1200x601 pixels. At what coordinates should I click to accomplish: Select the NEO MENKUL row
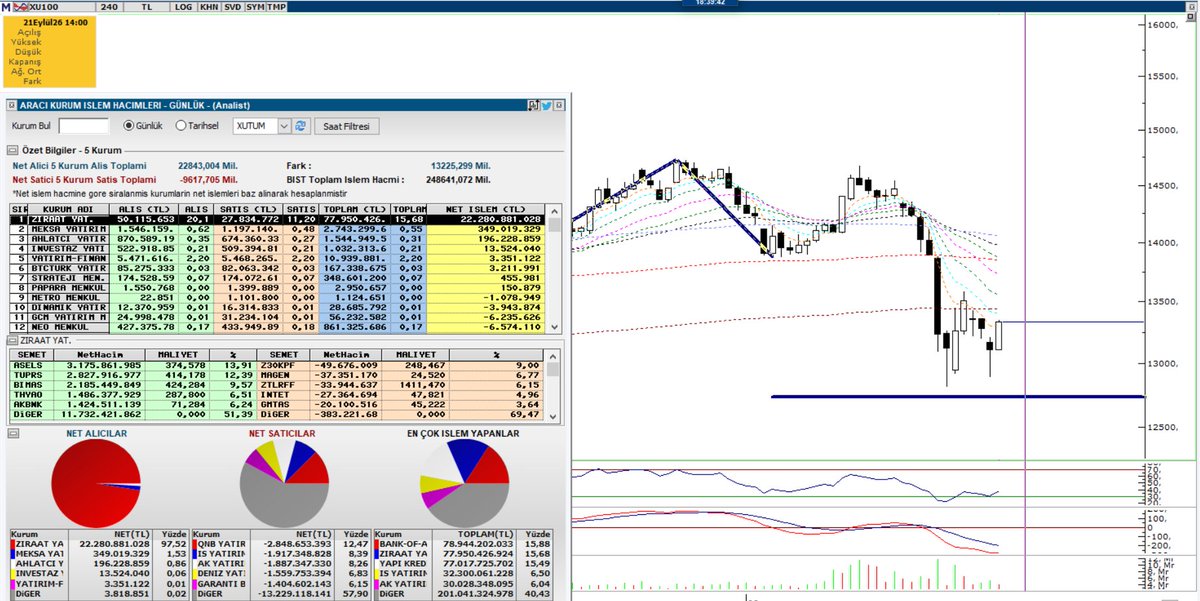277,327
